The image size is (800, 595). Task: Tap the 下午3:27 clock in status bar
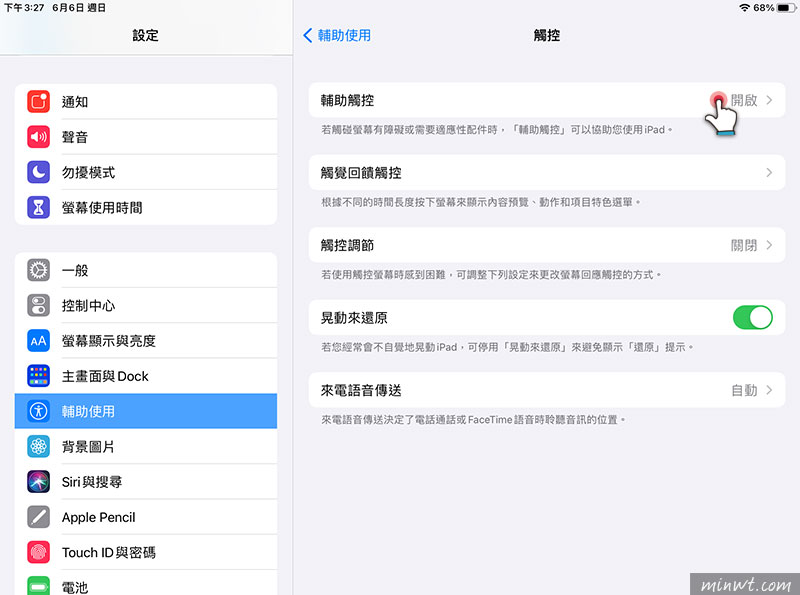[x=24, y=8]
